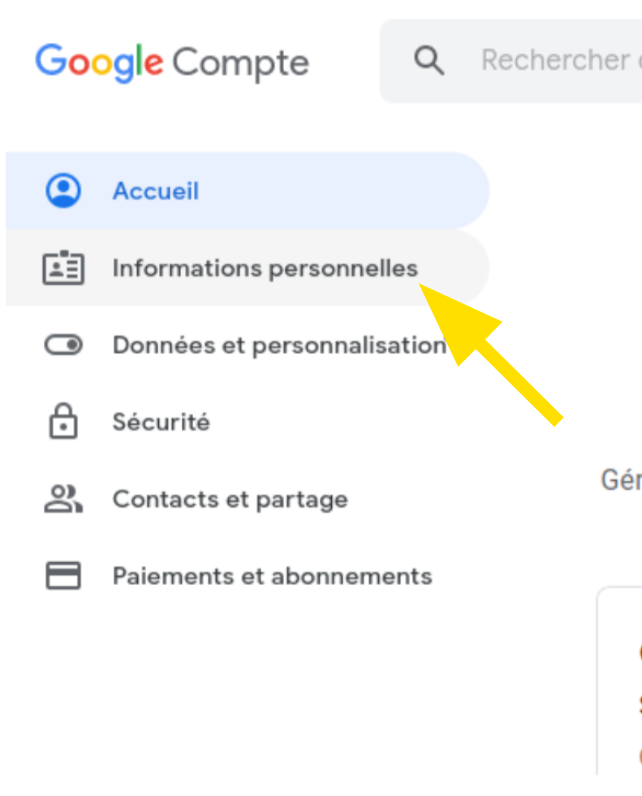This screenshot has height=796, width=642.
Task: Click the ID card icon for Informations personnelles
Action: click(63, 268)
